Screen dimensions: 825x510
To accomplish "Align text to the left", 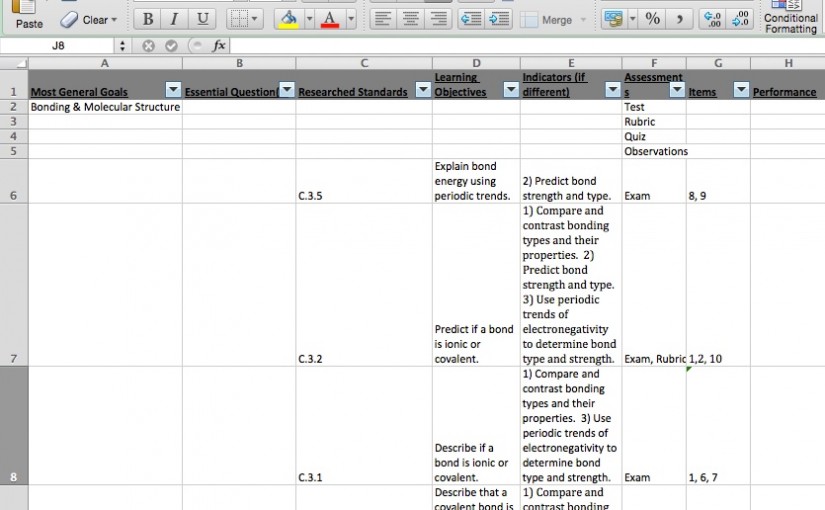I will tap(383, 19).
